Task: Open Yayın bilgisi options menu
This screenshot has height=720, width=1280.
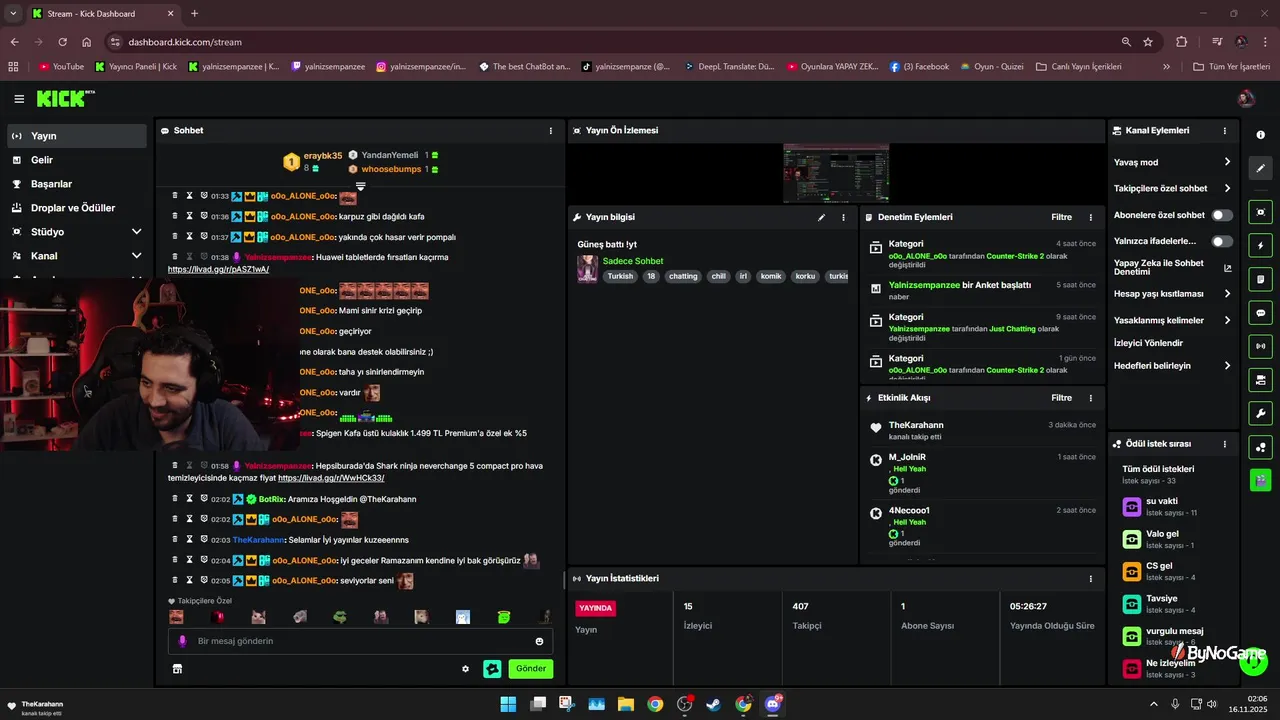Action: click(x=843, y=217)
